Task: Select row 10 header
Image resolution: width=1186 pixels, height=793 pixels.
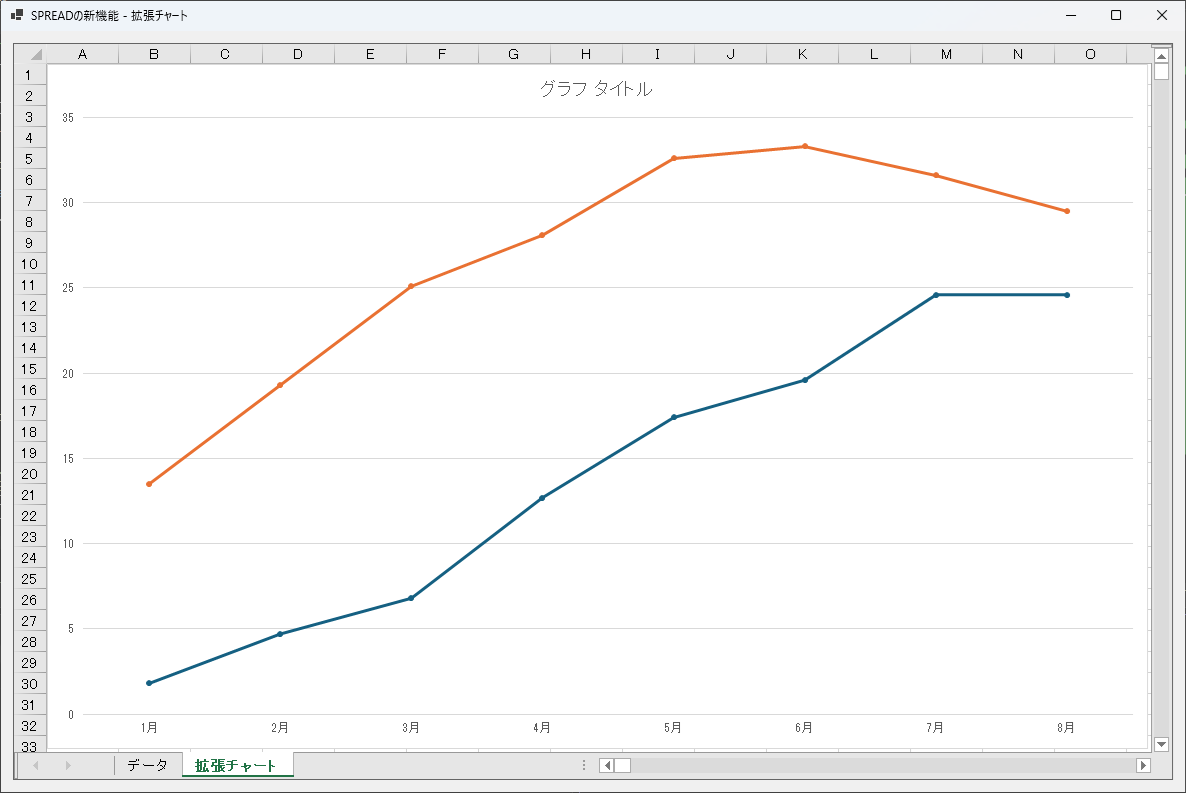Action: [x=30, y=264]
